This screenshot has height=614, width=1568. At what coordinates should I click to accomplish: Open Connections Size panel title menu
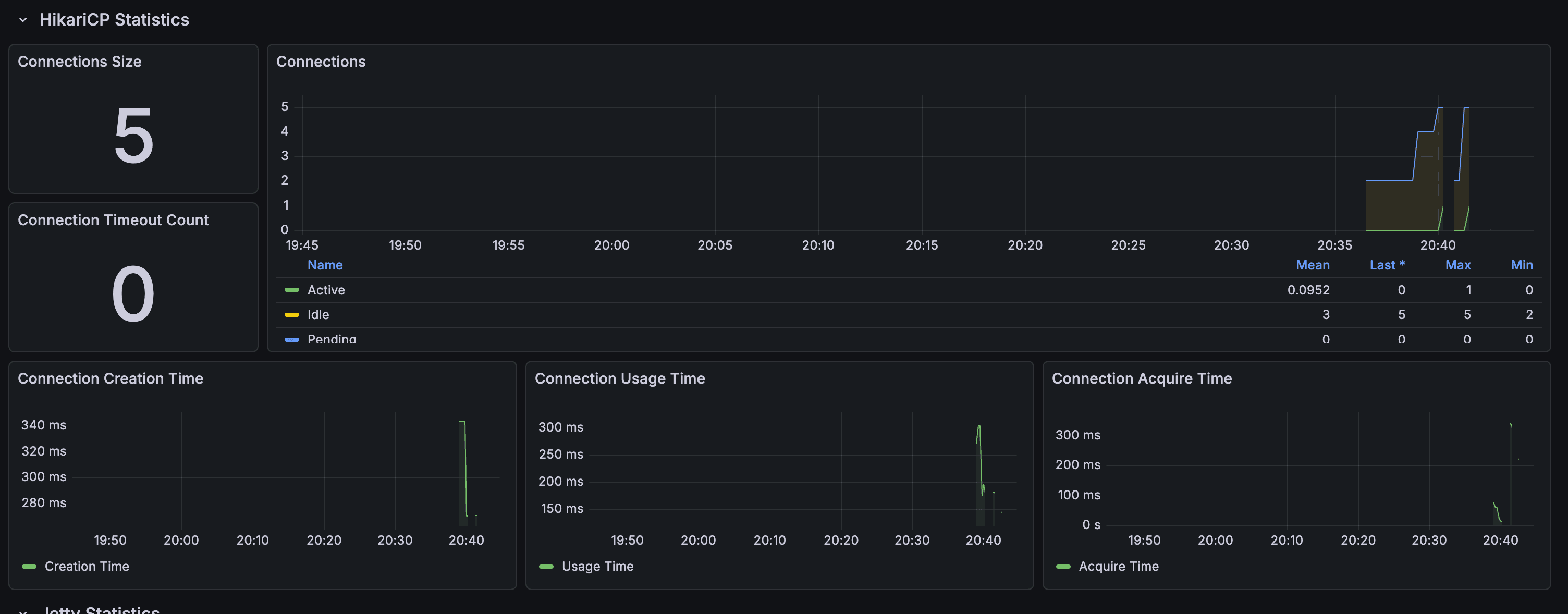pos(79,62)
